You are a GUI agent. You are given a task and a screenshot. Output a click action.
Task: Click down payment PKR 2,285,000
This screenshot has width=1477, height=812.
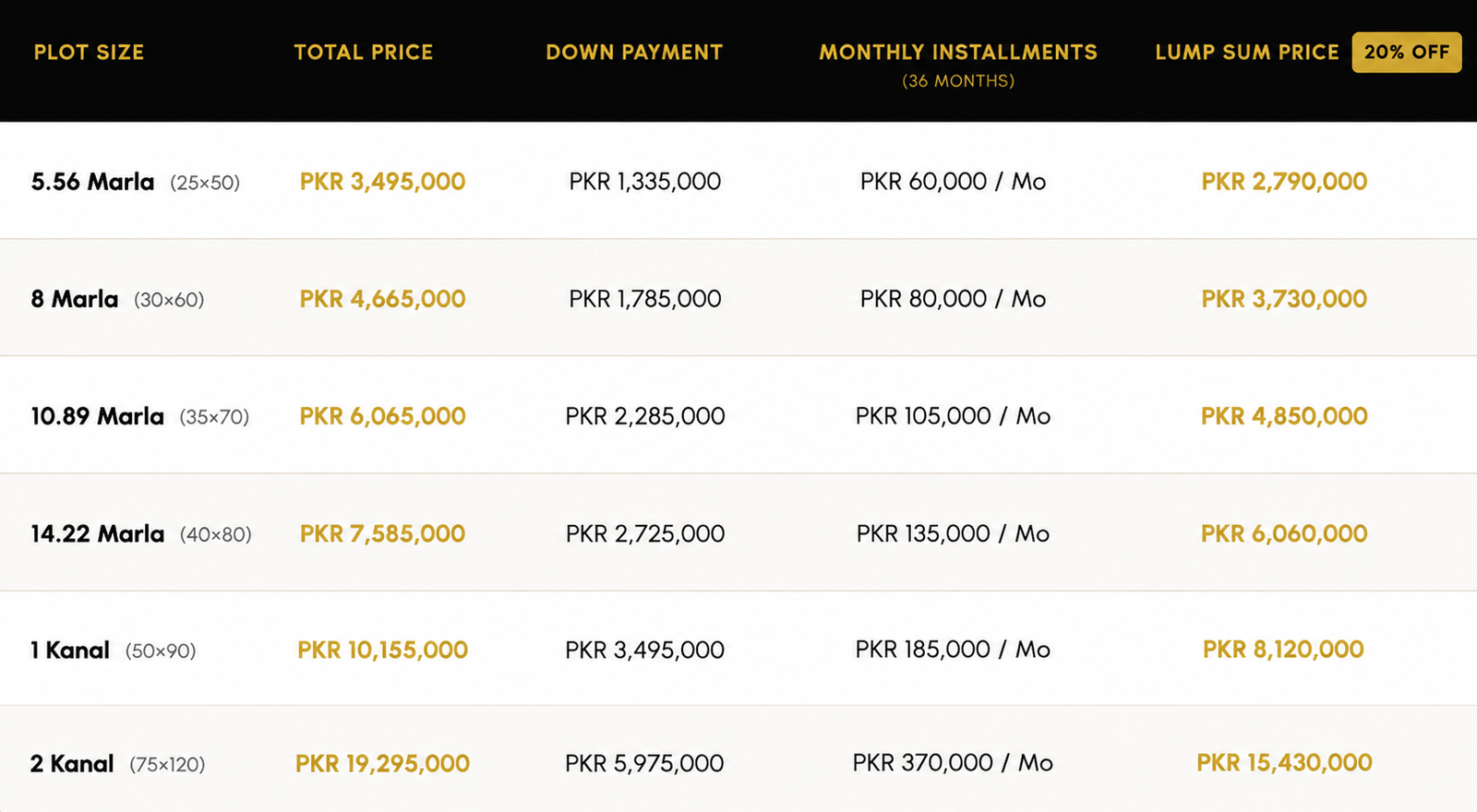[645, 416]
